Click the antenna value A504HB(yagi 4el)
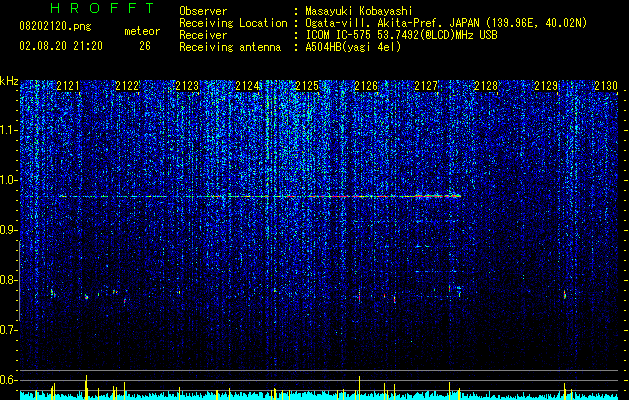The height and width of the screenshot is (400, 629). [353, 47]
